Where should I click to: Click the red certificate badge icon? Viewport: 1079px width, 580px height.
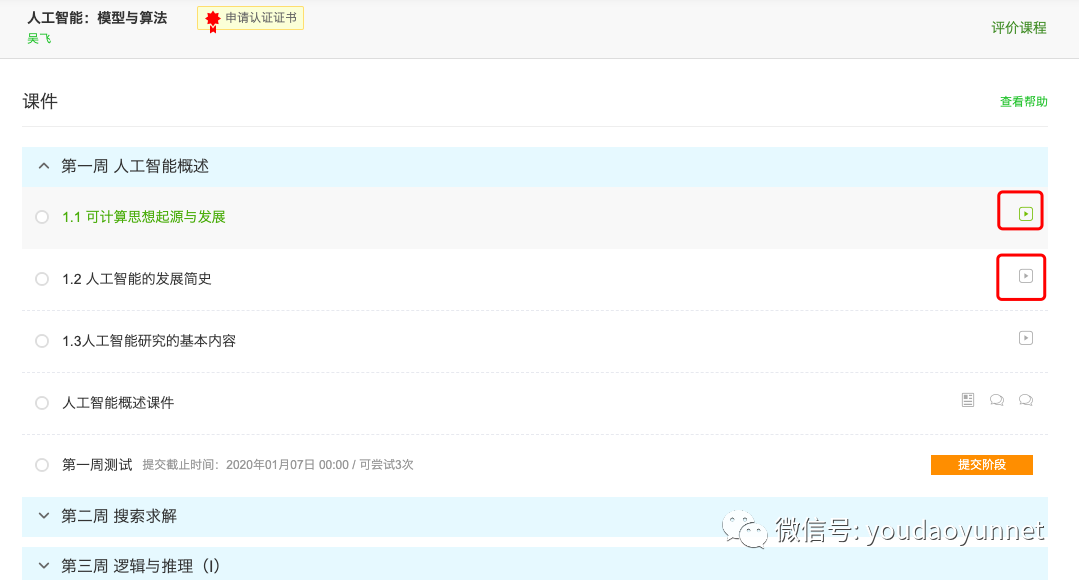213,20
